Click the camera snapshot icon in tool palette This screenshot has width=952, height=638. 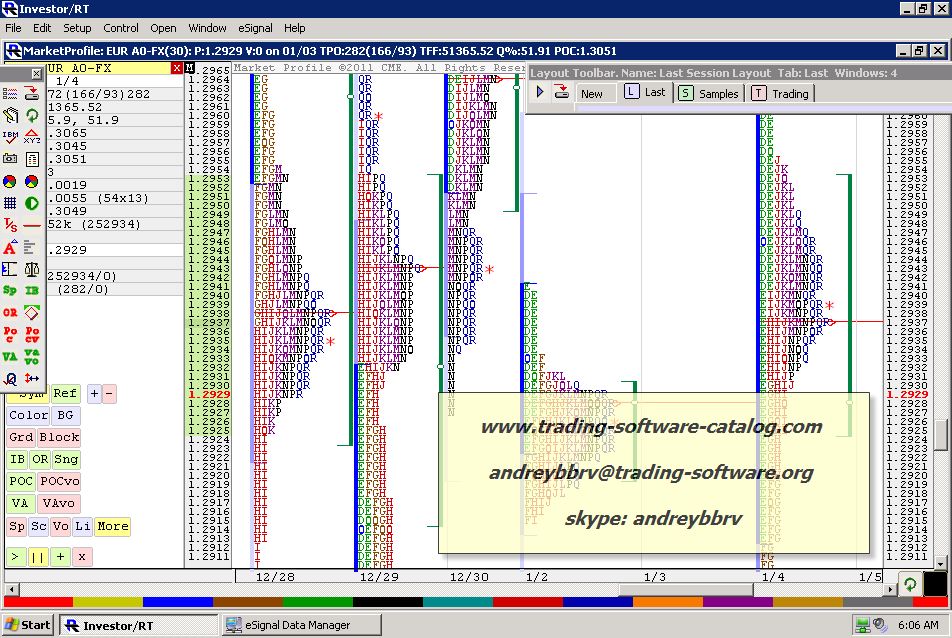pyautogui.click(x=11, y=158)
